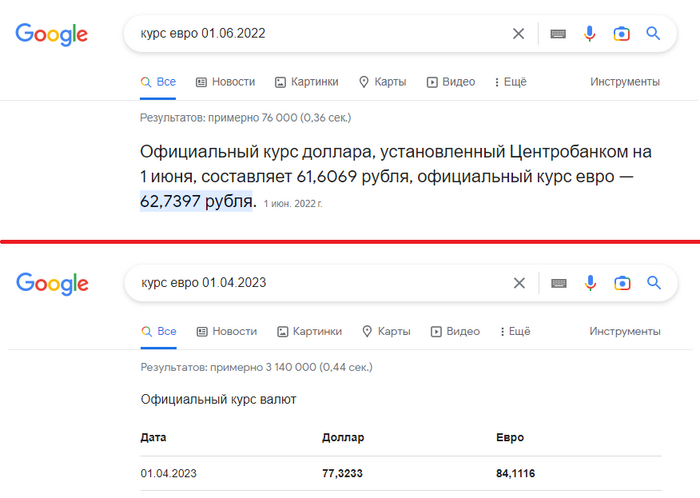700x498 pixels.
Task: Expand the bottom Ещё menu
Action: click(x=512, y=331)
